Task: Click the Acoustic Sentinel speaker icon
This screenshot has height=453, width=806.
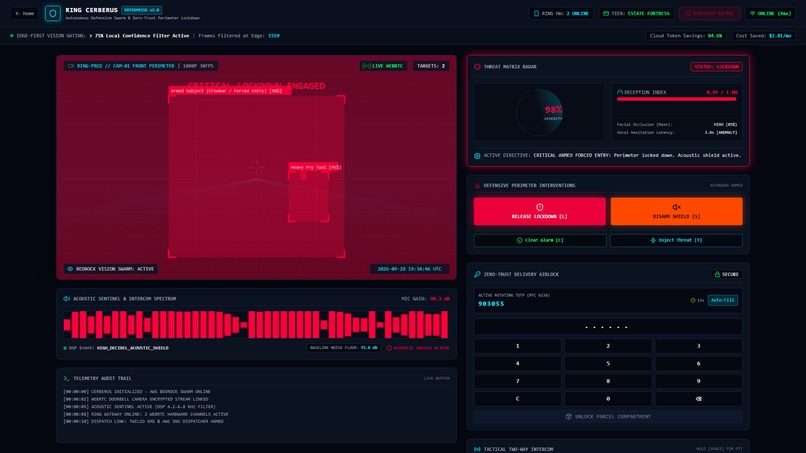Action: [x=67, y=299]
